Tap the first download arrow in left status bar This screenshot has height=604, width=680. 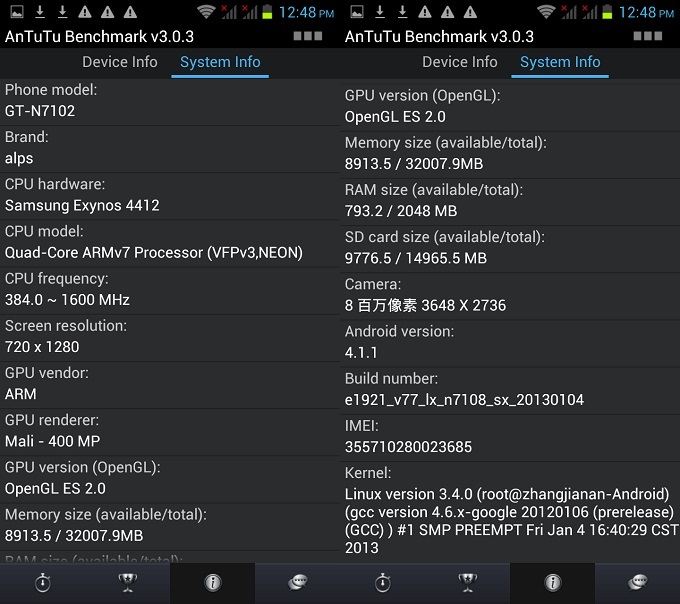[40, 12]
